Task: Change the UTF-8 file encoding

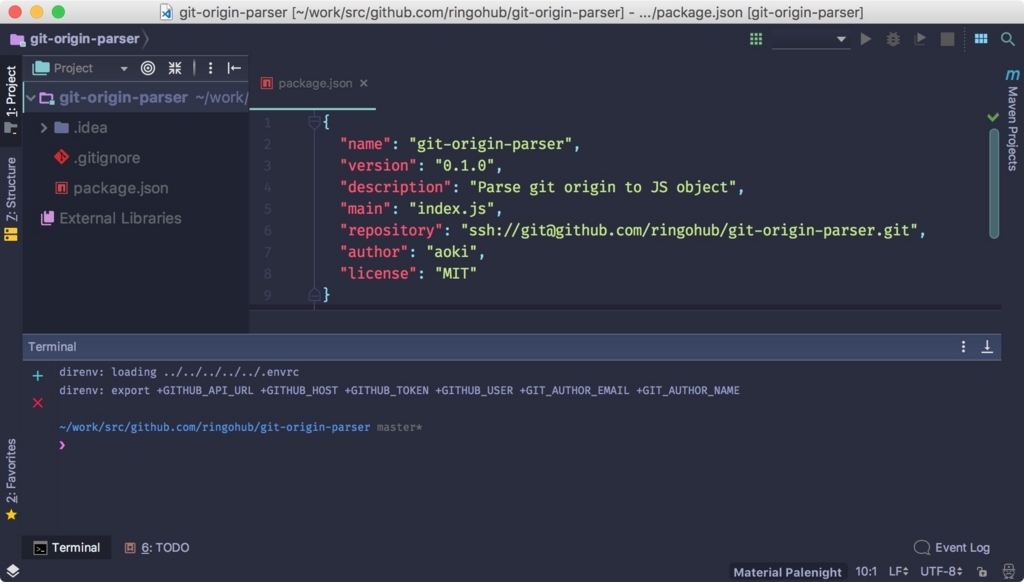Action: [941, 572]
